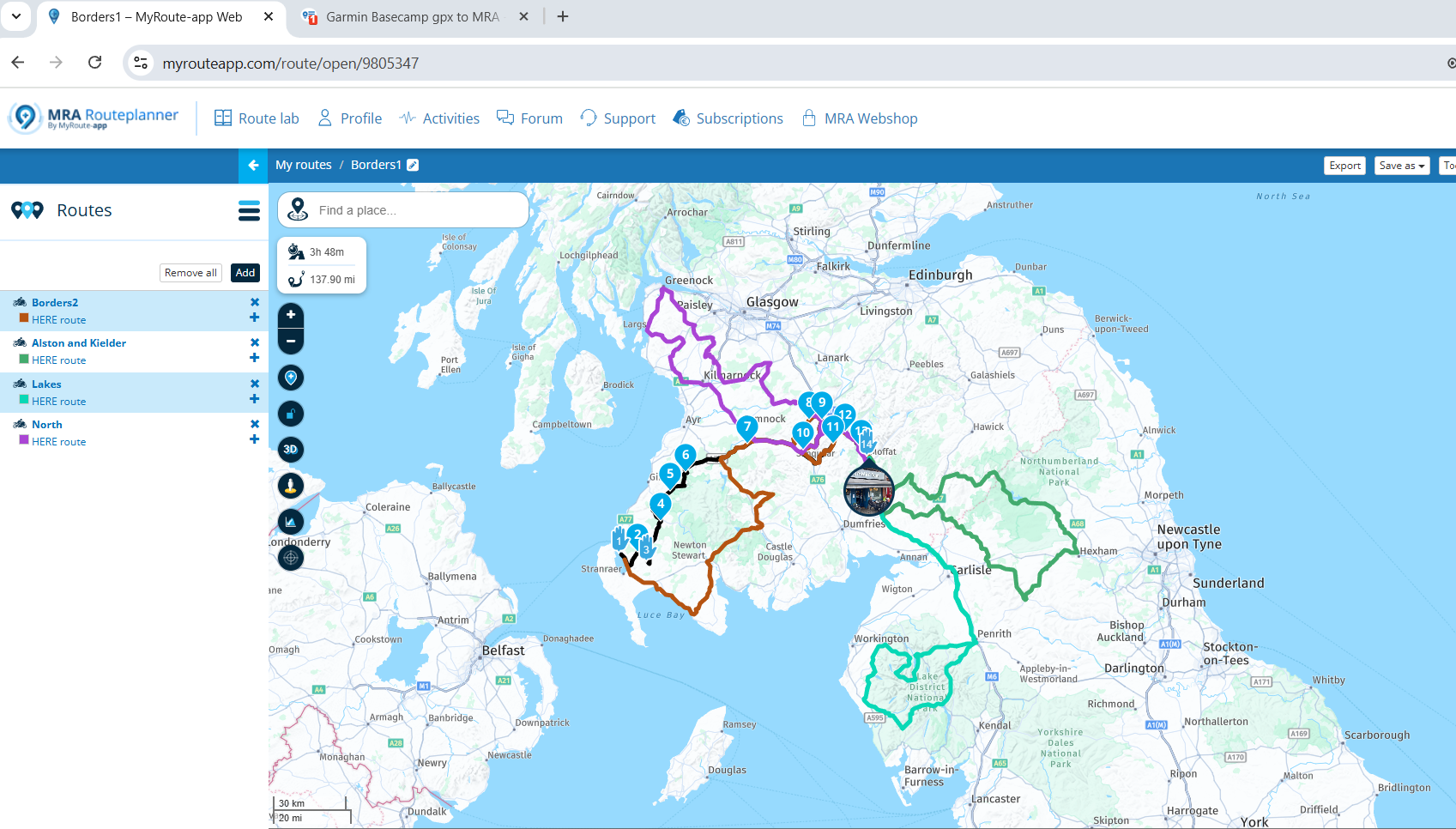The height and width of the screenshot is (829, 1456).
Task: Remove the North route from the list
Action: [255, 424]
